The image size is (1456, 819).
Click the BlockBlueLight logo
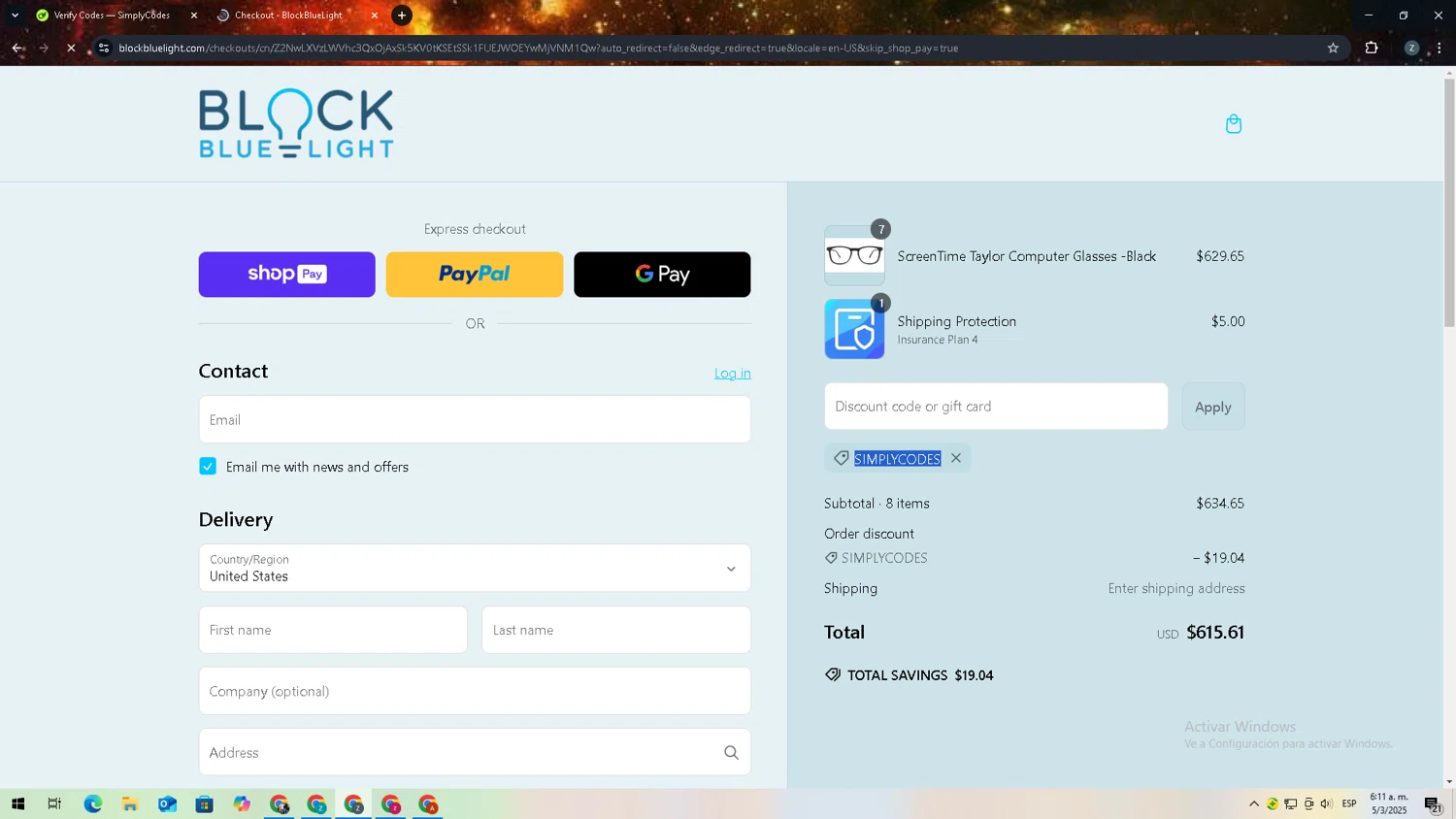point(296,123)
